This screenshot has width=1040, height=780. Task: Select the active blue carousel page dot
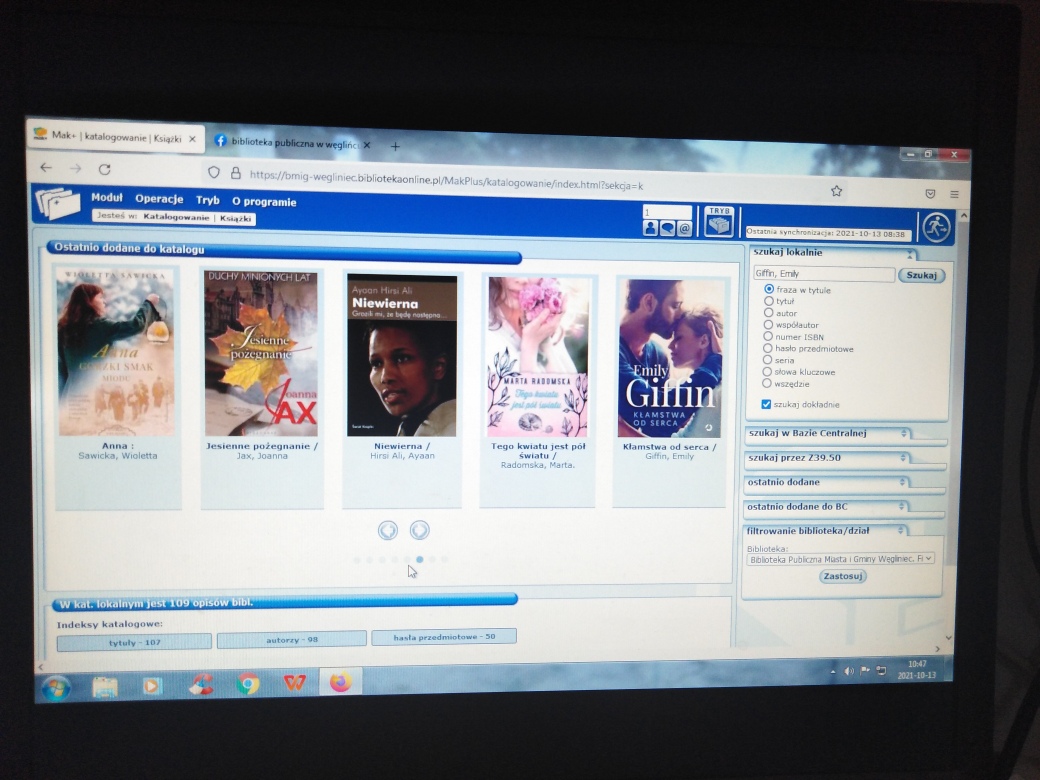click(419, 559)
